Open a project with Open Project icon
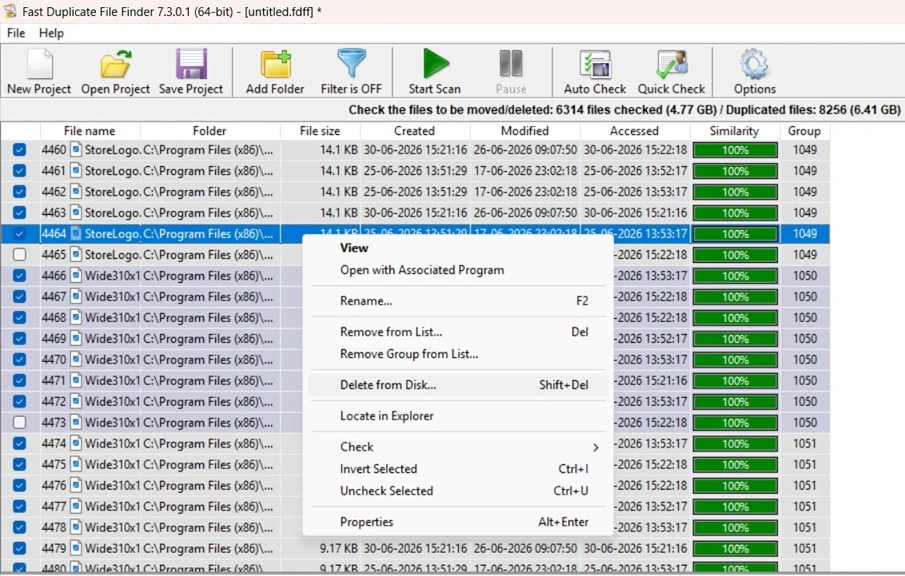 click(115, 64)
